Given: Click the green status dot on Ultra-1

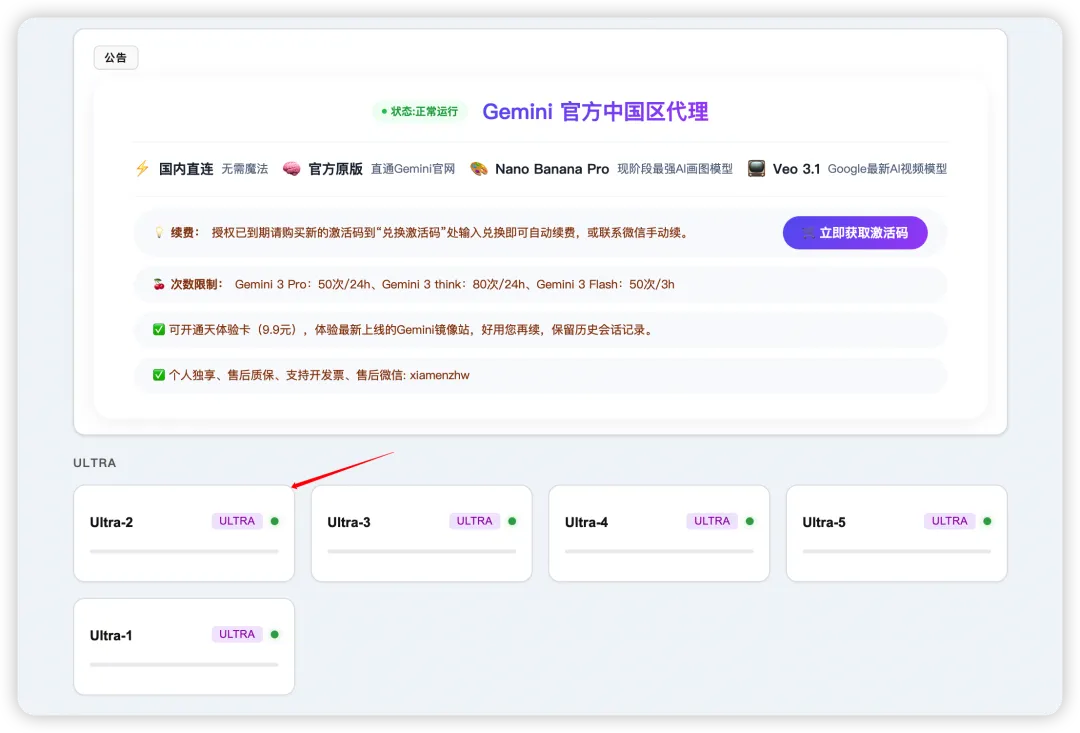Looking at the screenshot, I should click(275, 634).
